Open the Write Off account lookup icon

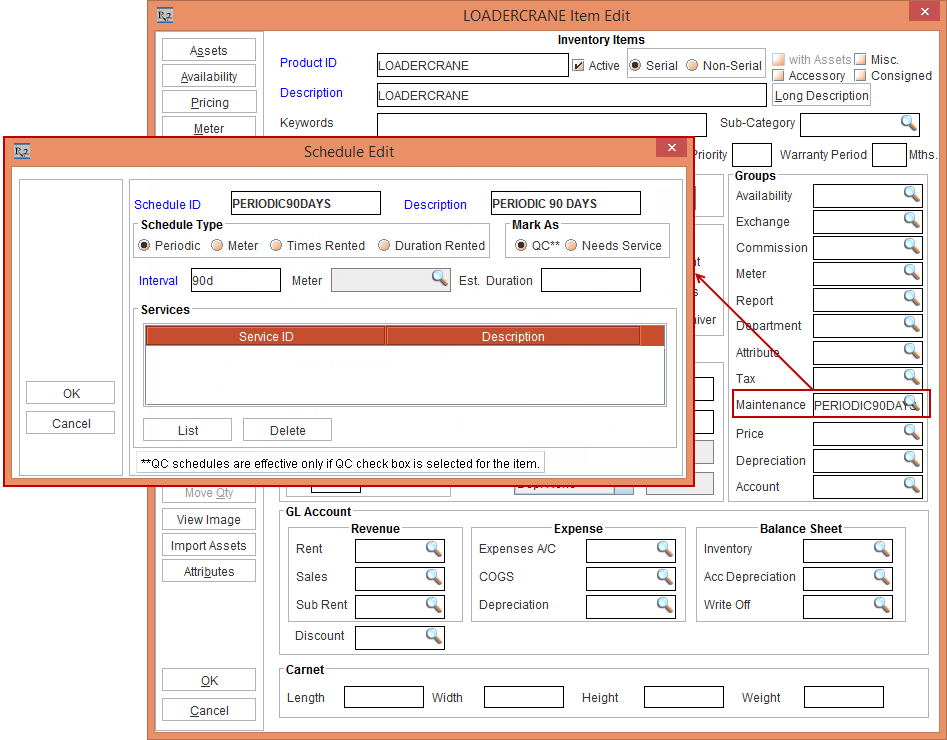coord(881,605)
